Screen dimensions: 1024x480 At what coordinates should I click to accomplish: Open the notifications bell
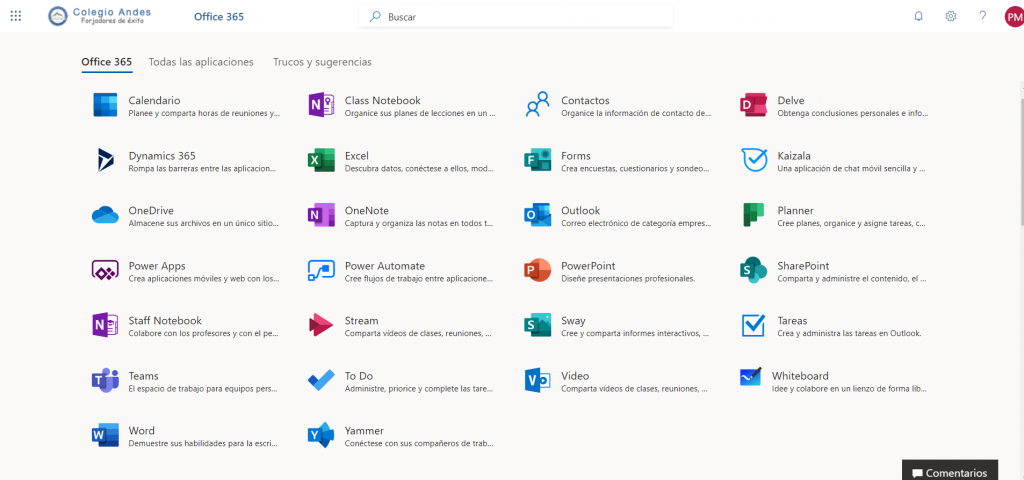click(918, 16)
